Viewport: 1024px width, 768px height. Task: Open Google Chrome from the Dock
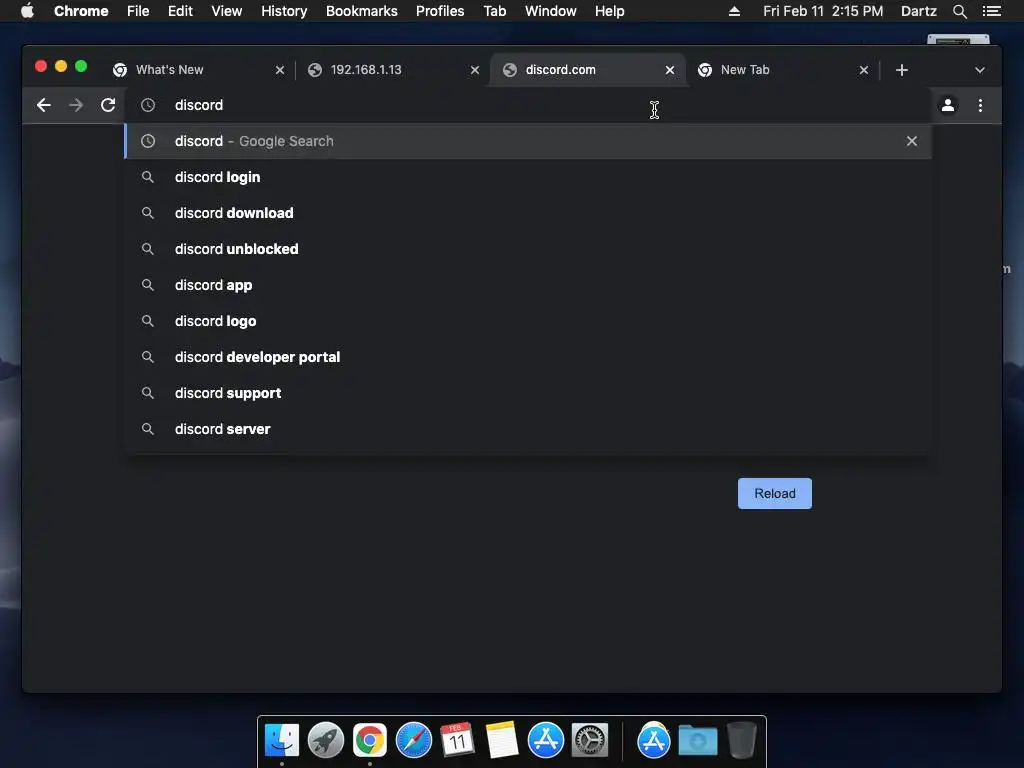pos(370,741)
